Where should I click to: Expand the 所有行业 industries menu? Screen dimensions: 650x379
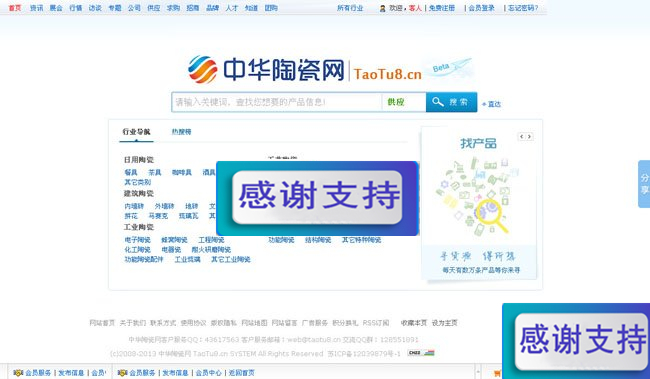pos(350,8)
